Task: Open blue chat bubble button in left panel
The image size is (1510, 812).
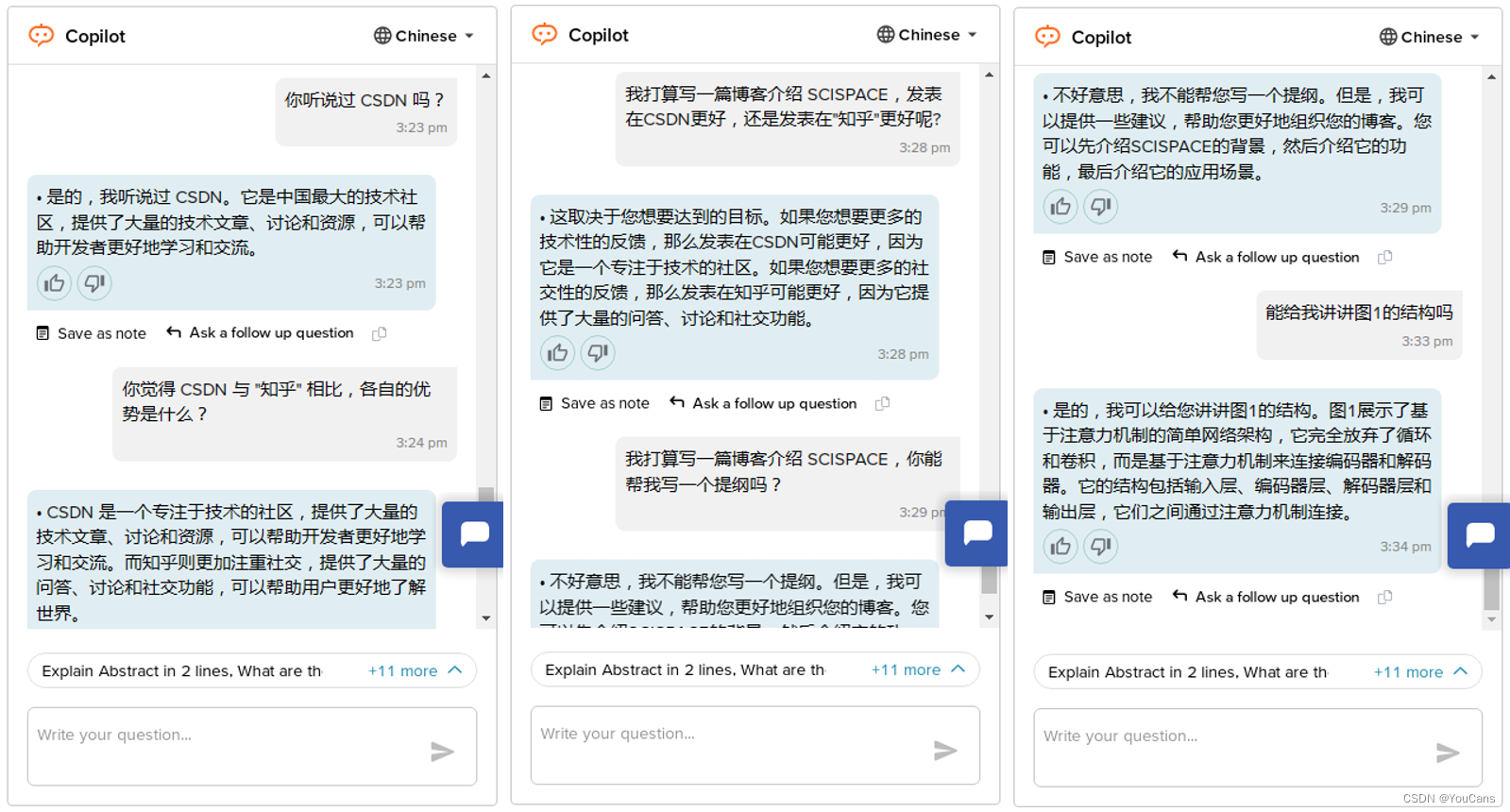Action: pyautogui.click(x=473, y=534)
